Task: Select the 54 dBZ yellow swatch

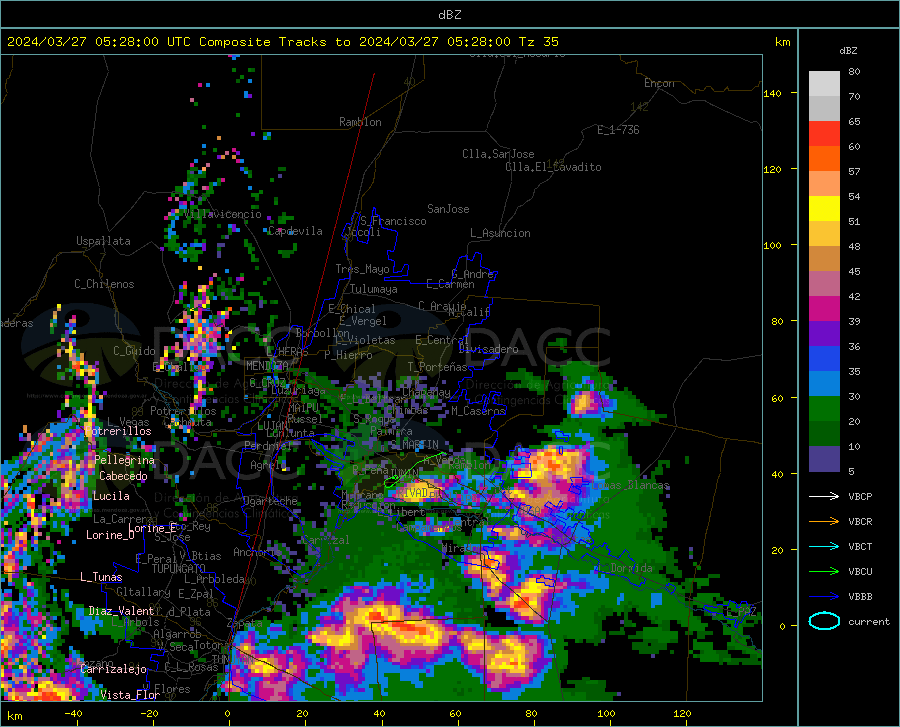Action: [x=824, y=209]
